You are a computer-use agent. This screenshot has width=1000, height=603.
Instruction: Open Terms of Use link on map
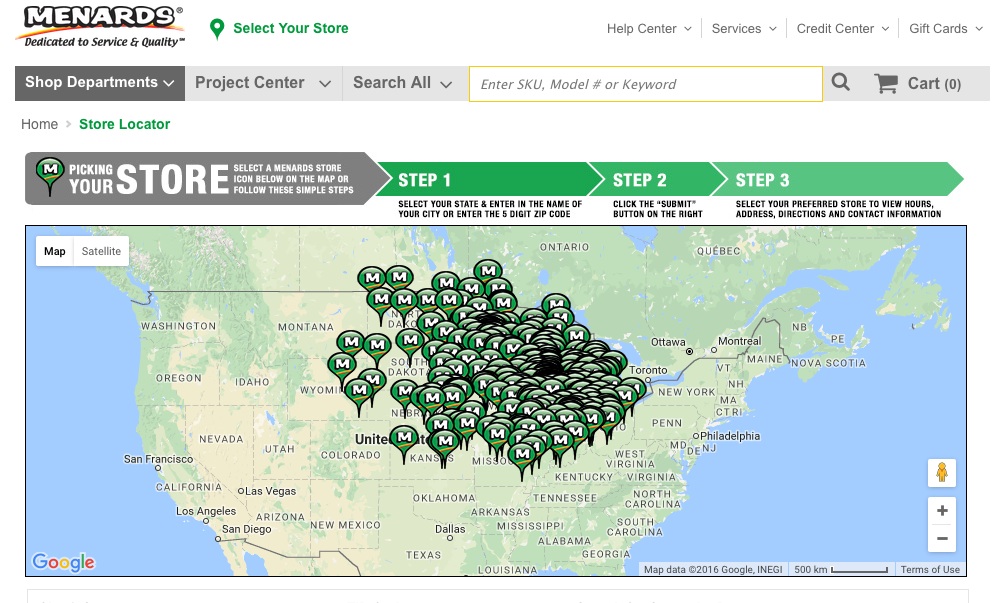(930, 569)
